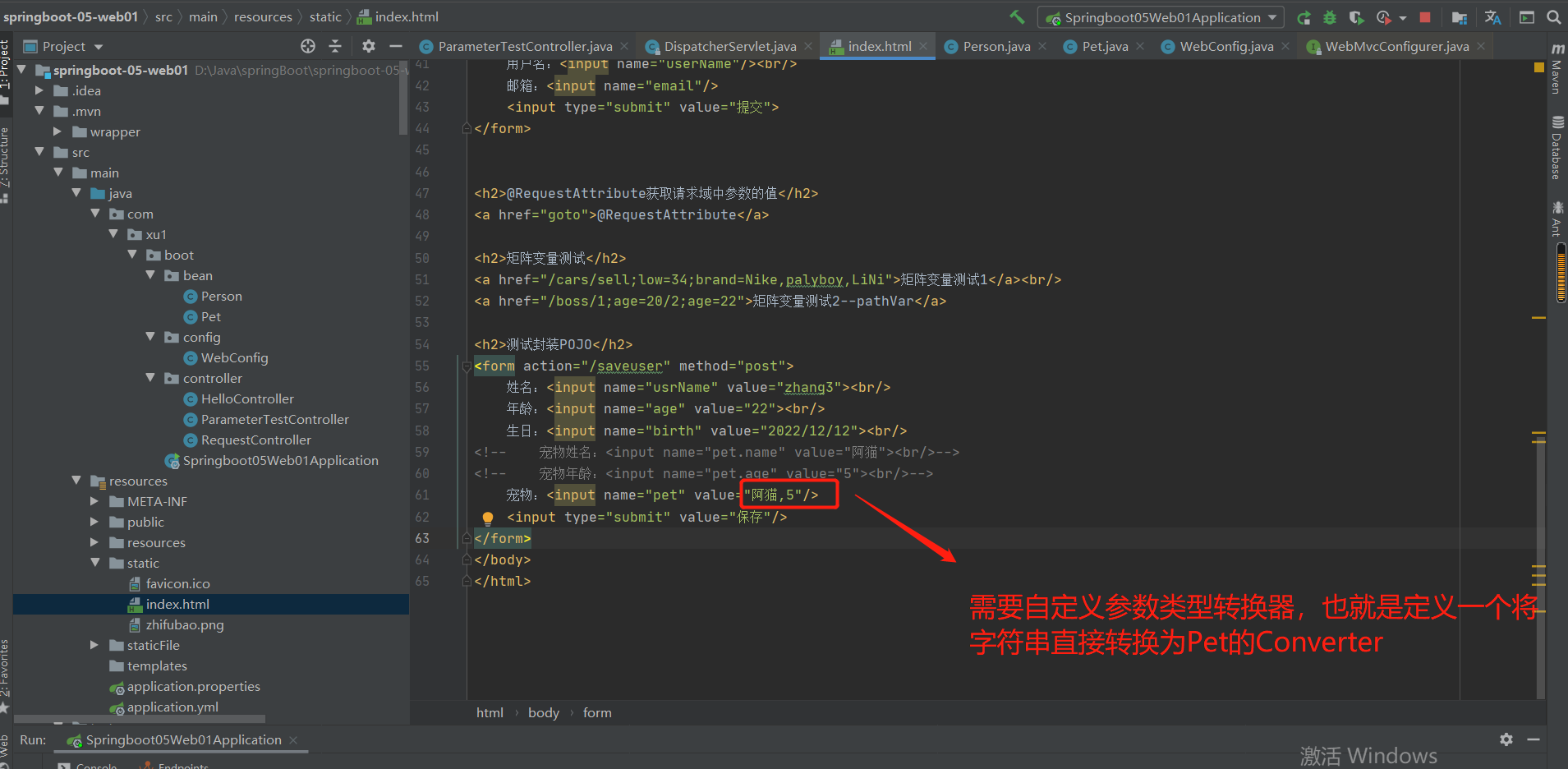Switch to DispatcherServlet.java tab

click(729, 46)
